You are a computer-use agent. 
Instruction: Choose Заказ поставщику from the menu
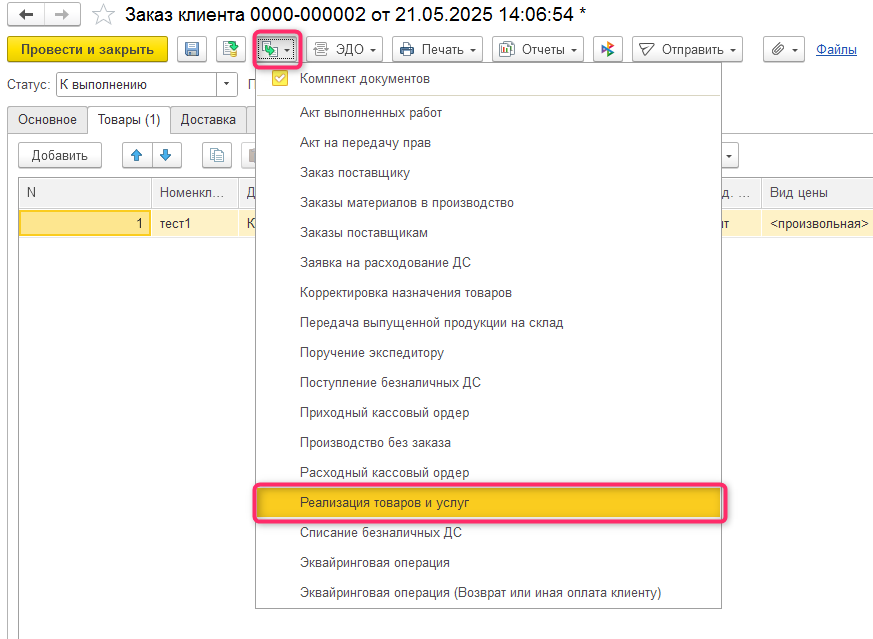(355, 173)
